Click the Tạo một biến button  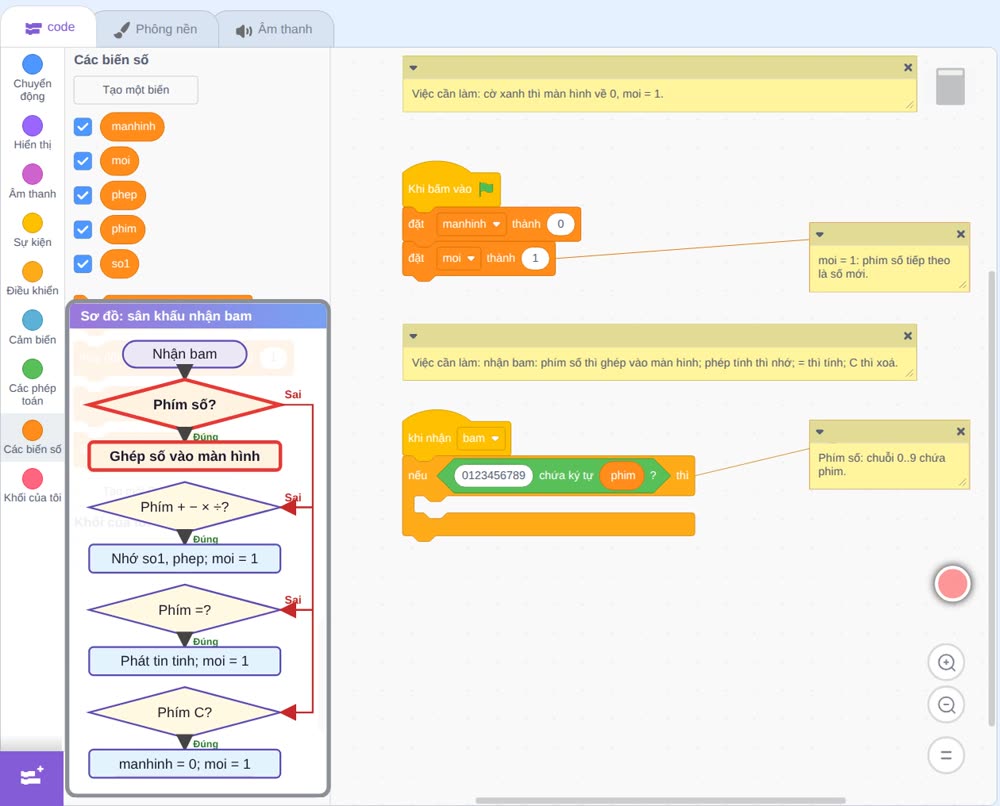point(136,90)
